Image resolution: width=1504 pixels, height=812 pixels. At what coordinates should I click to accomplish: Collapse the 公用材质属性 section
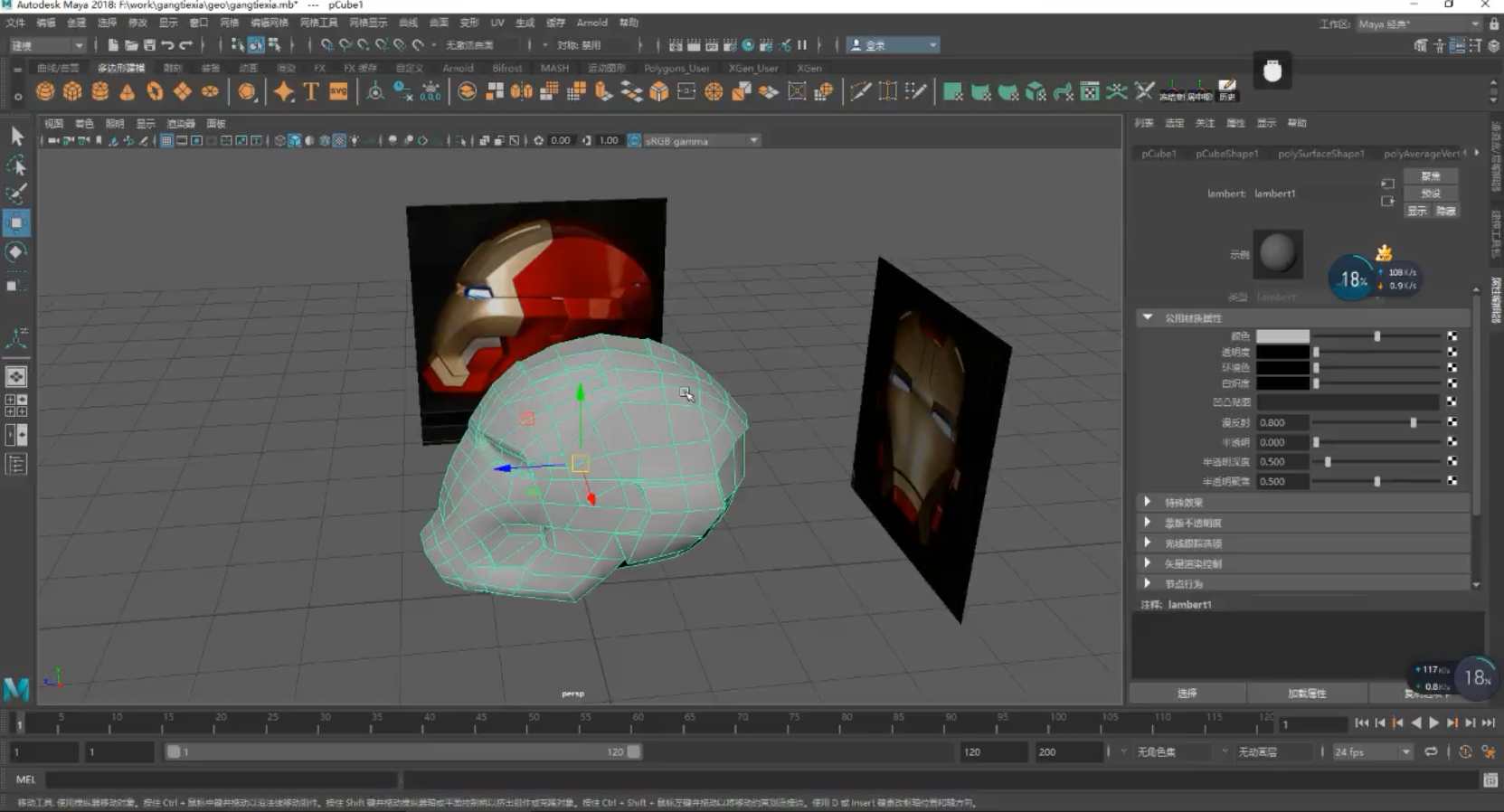tap(1148, 317)
